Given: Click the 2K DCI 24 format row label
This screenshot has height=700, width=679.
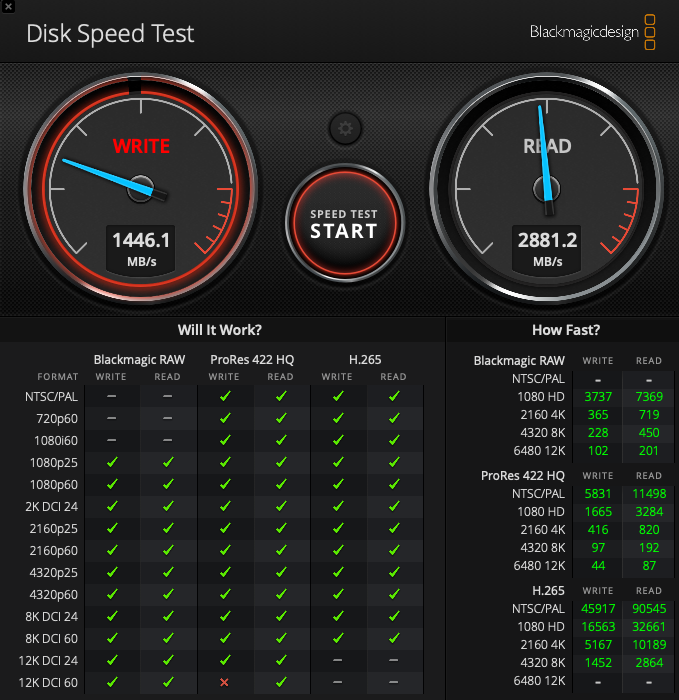Looking at the screenshot, I should click(51, 507).
